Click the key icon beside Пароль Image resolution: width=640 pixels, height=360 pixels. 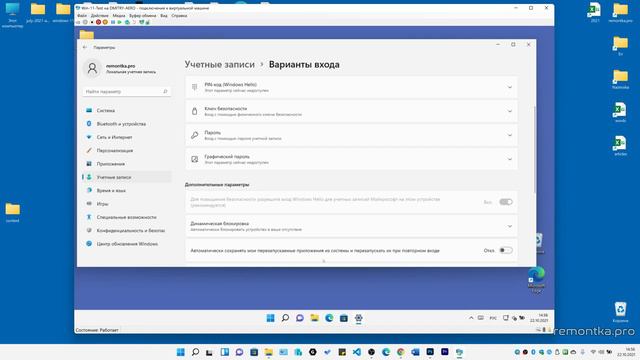[195, 135]
